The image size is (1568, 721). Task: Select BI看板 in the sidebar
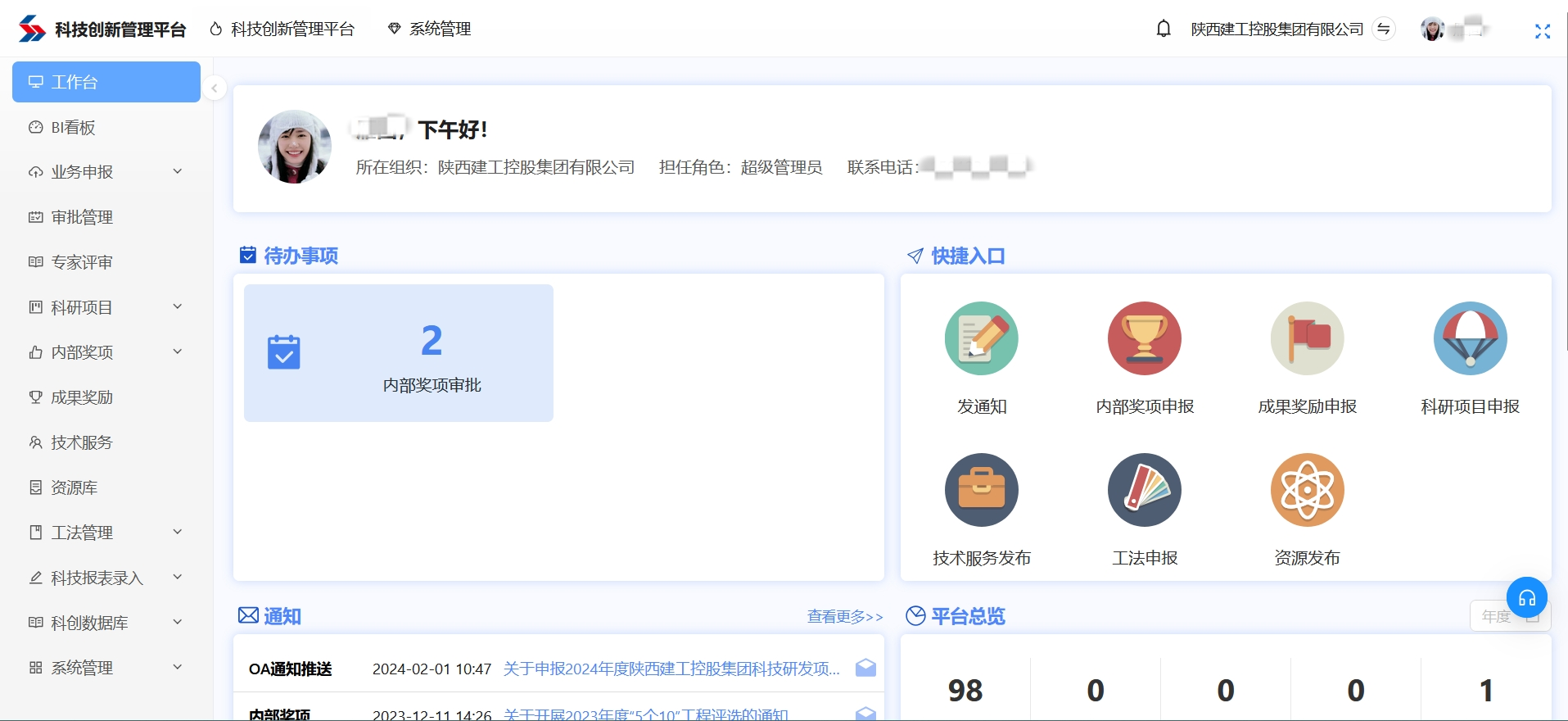pyautogui.click(x=74, y=127)
